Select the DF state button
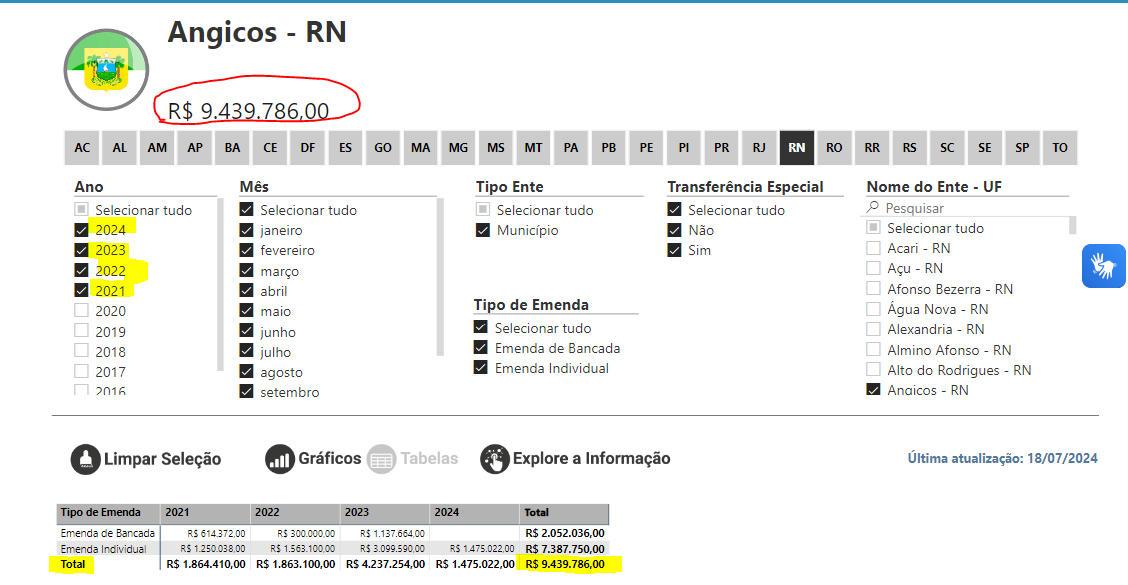This screenshot has height=585, width=1128. click(308, 148)
